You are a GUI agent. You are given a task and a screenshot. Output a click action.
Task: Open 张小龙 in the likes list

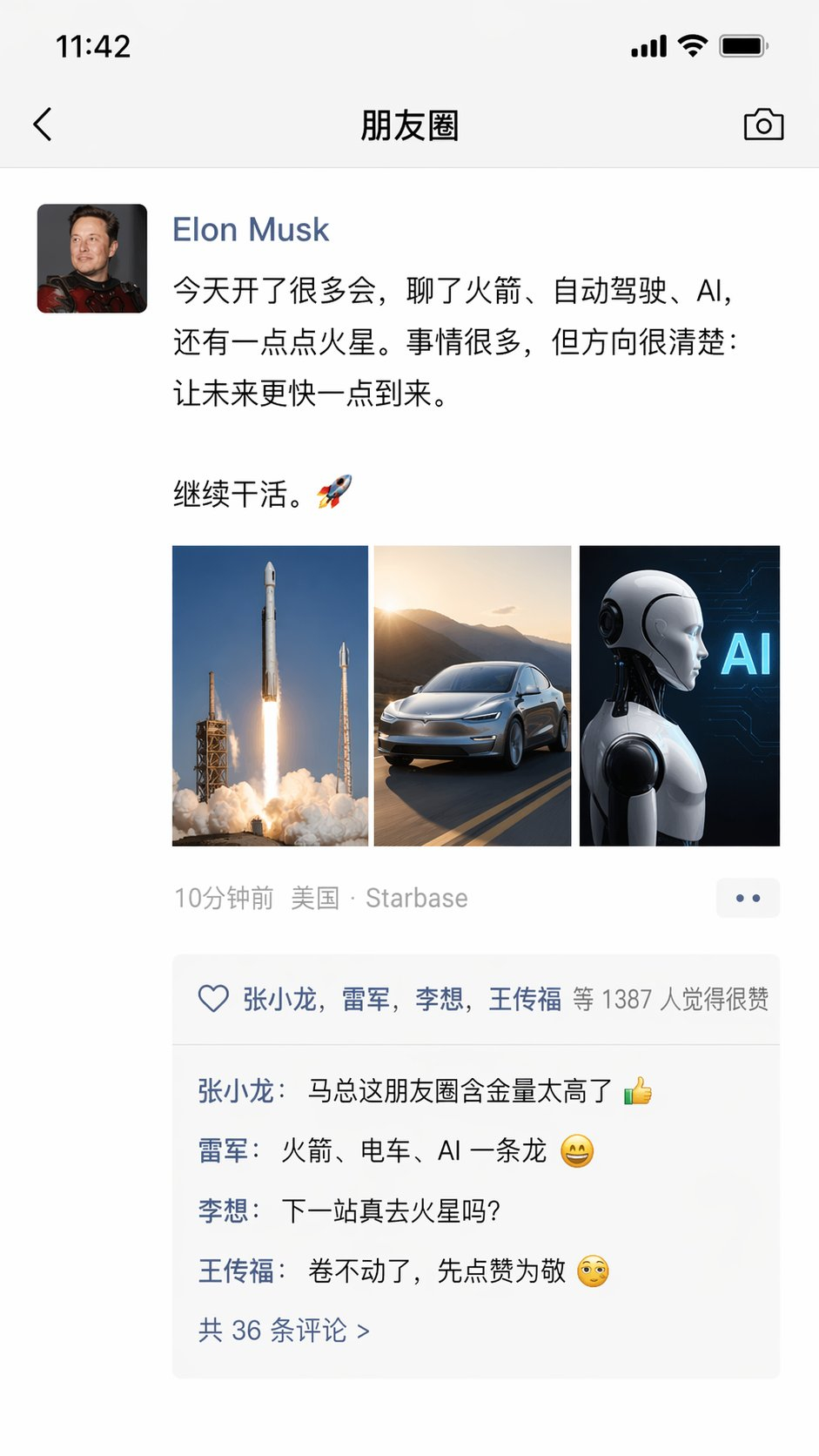(x=279, y=999)
